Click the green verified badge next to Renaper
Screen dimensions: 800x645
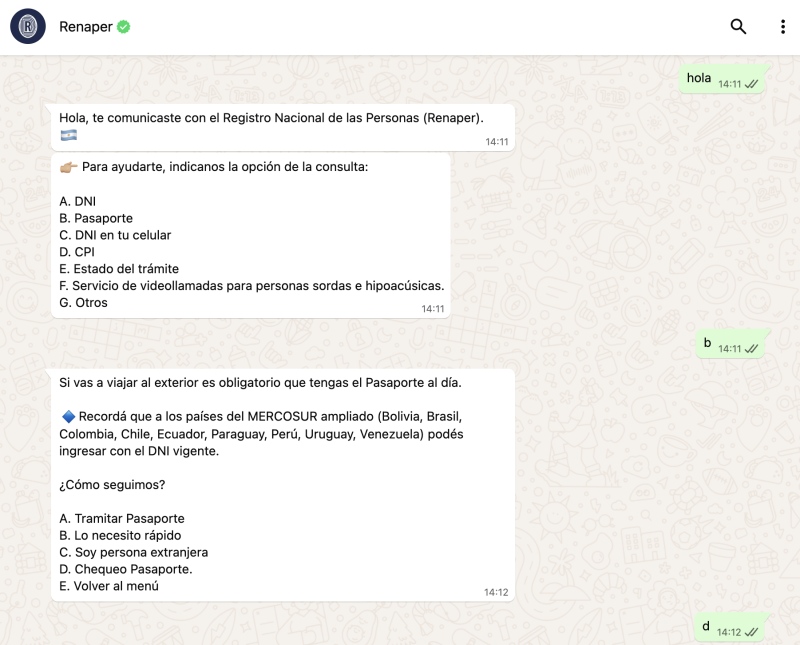tap(123, 27)
